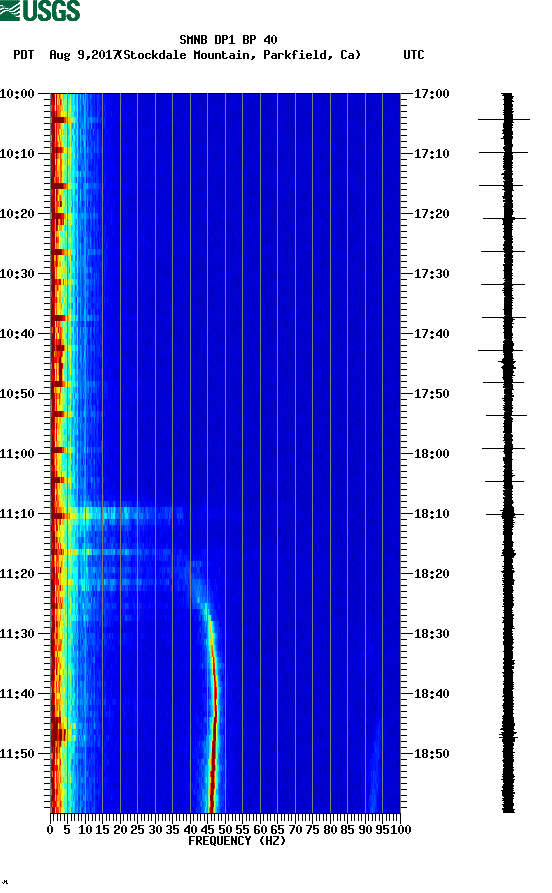Click the seismogram waveform trace beside the spectrogram

coord(508,453)
